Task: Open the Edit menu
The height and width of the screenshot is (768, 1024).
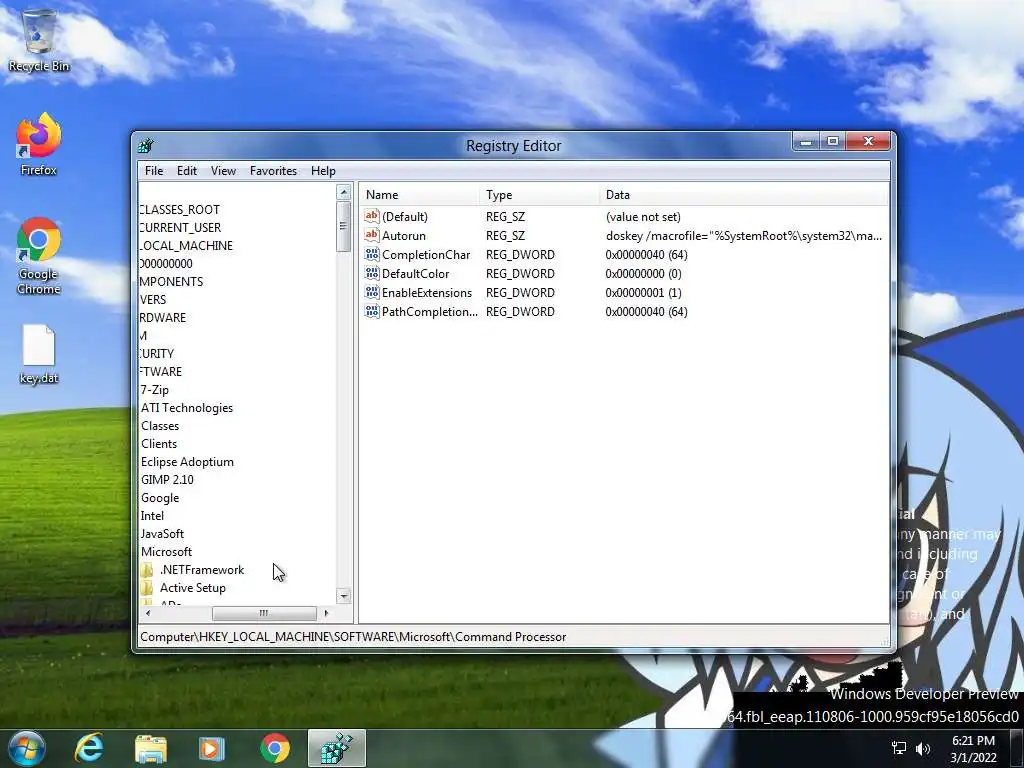Action: coord(186,170)
